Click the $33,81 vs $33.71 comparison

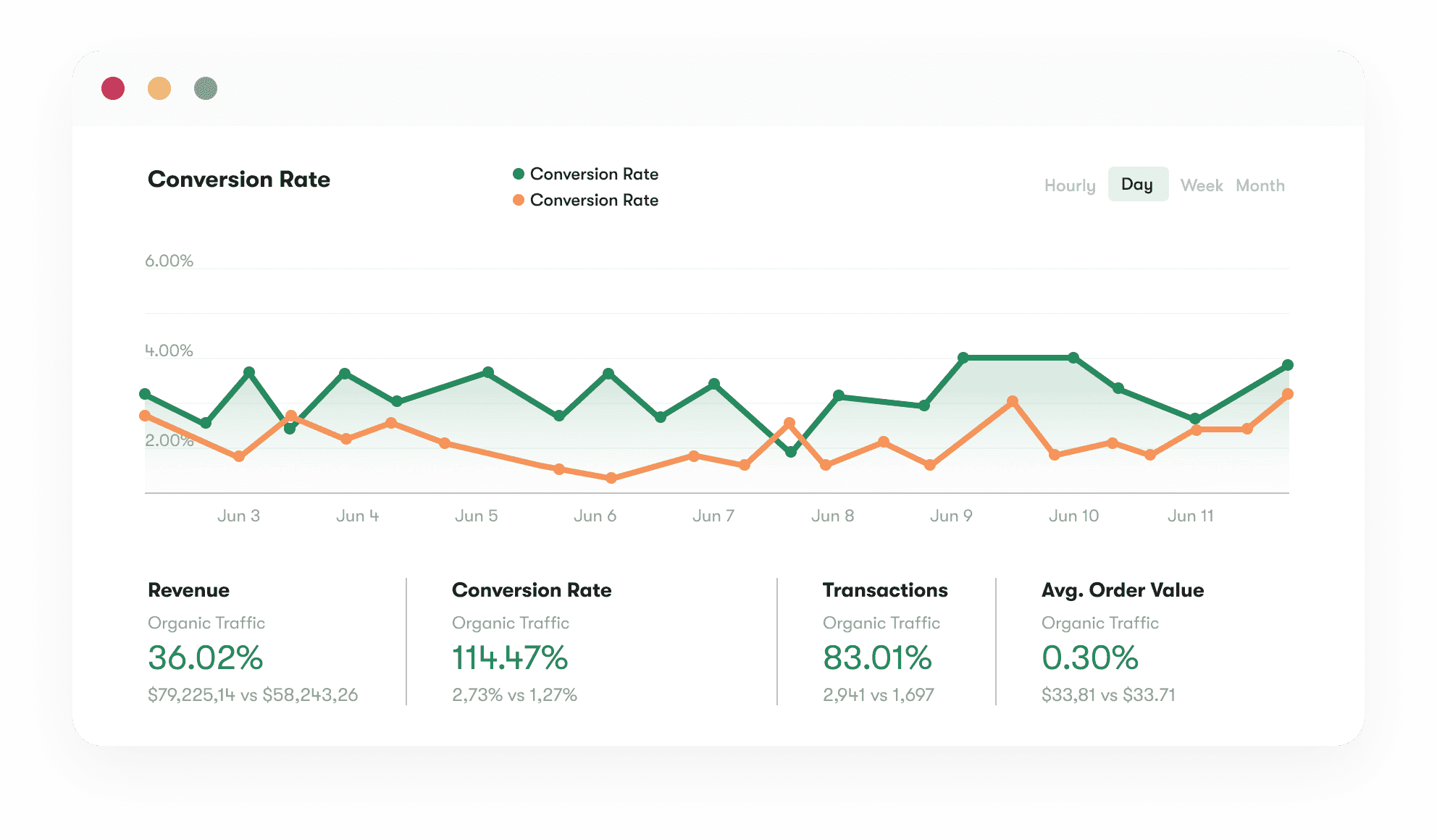point(1108,695)
